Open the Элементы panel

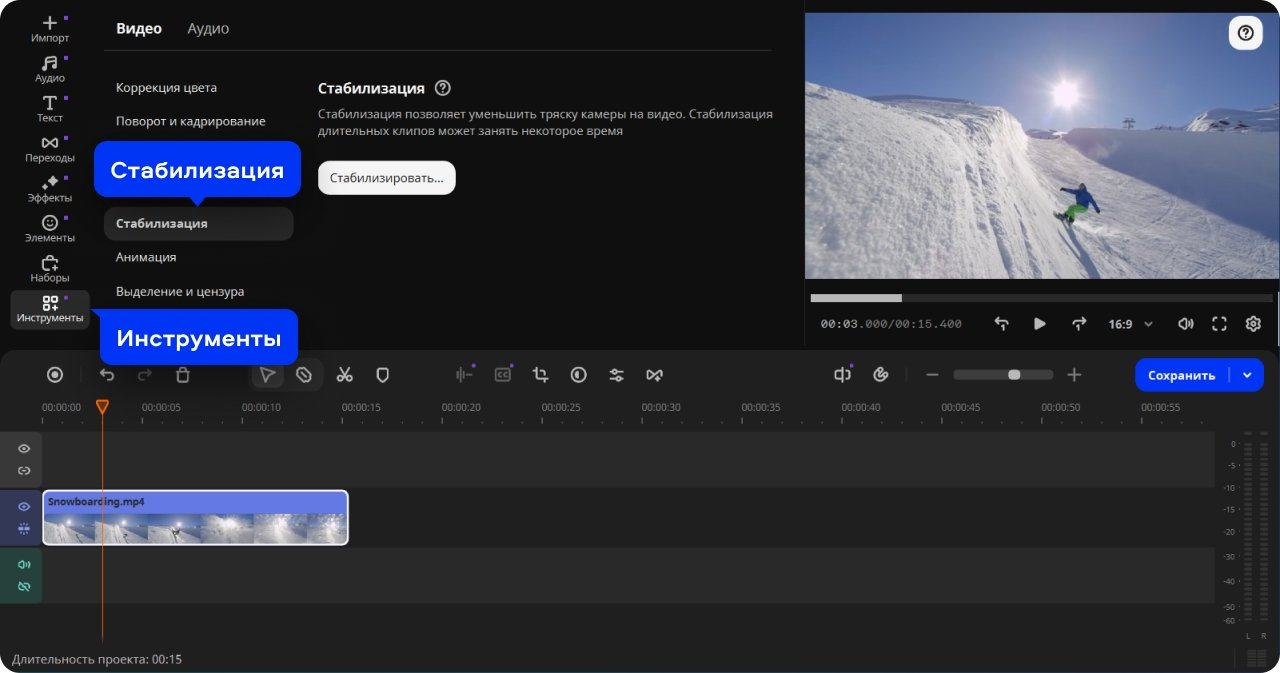click(x=50, y=228)
